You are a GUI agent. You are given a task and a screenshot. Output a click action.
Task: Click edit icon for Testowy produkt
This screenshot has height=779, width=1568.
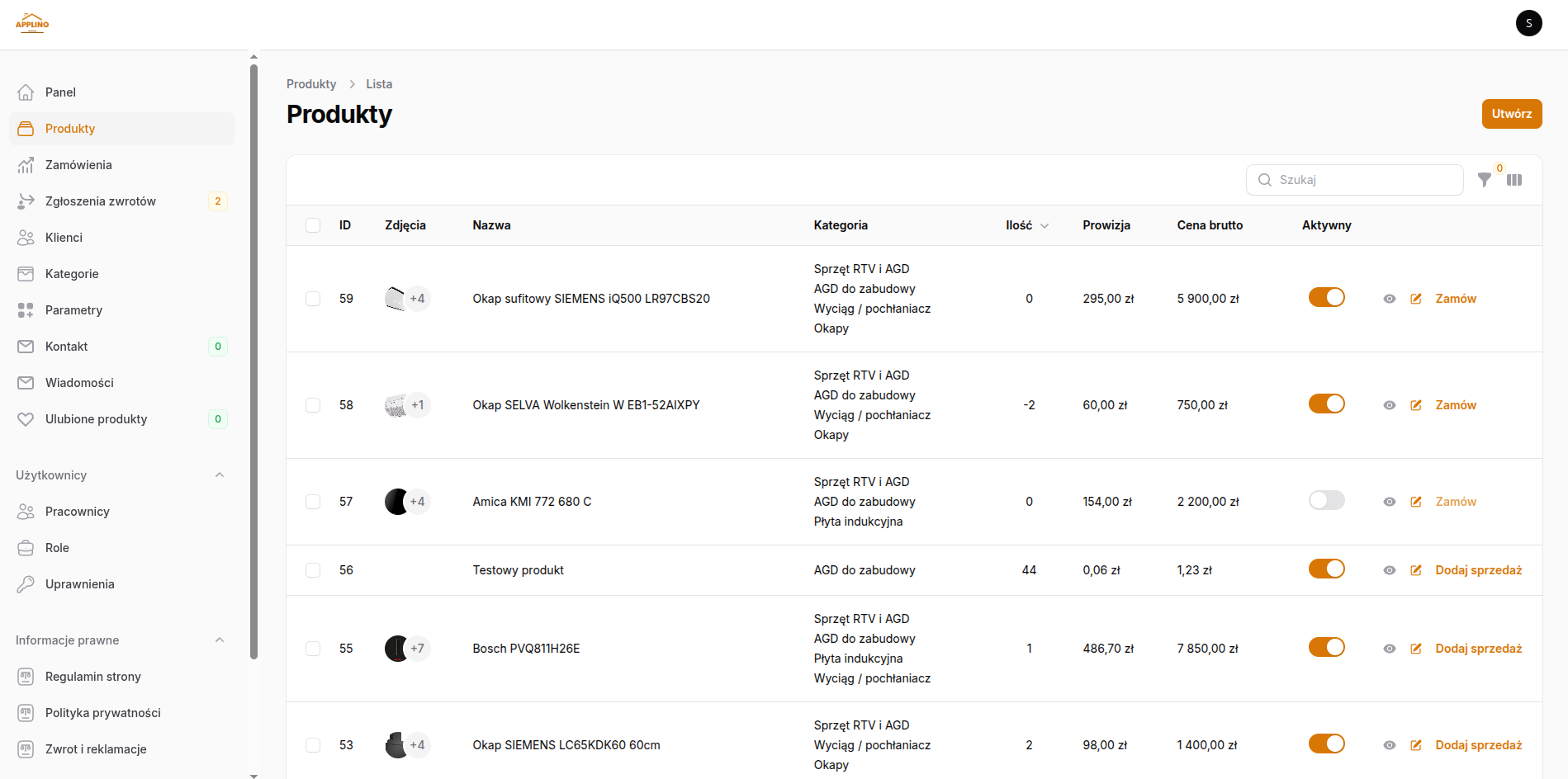coord(1415,570)
